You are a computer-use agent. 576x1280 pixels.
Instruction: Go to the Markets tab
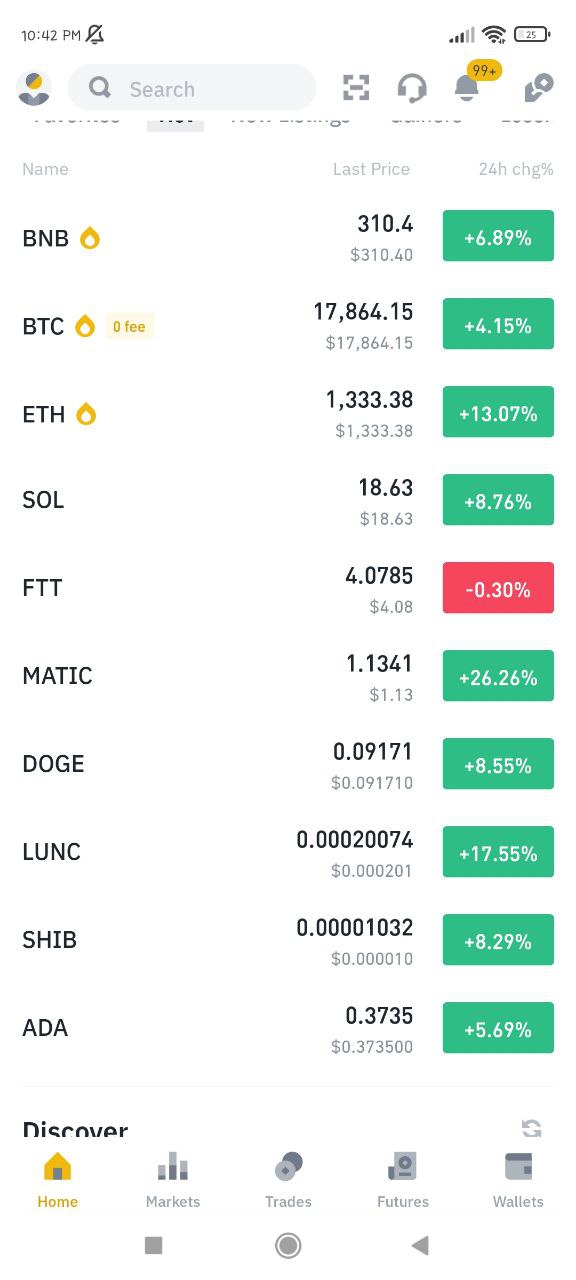click(173, 1180)
